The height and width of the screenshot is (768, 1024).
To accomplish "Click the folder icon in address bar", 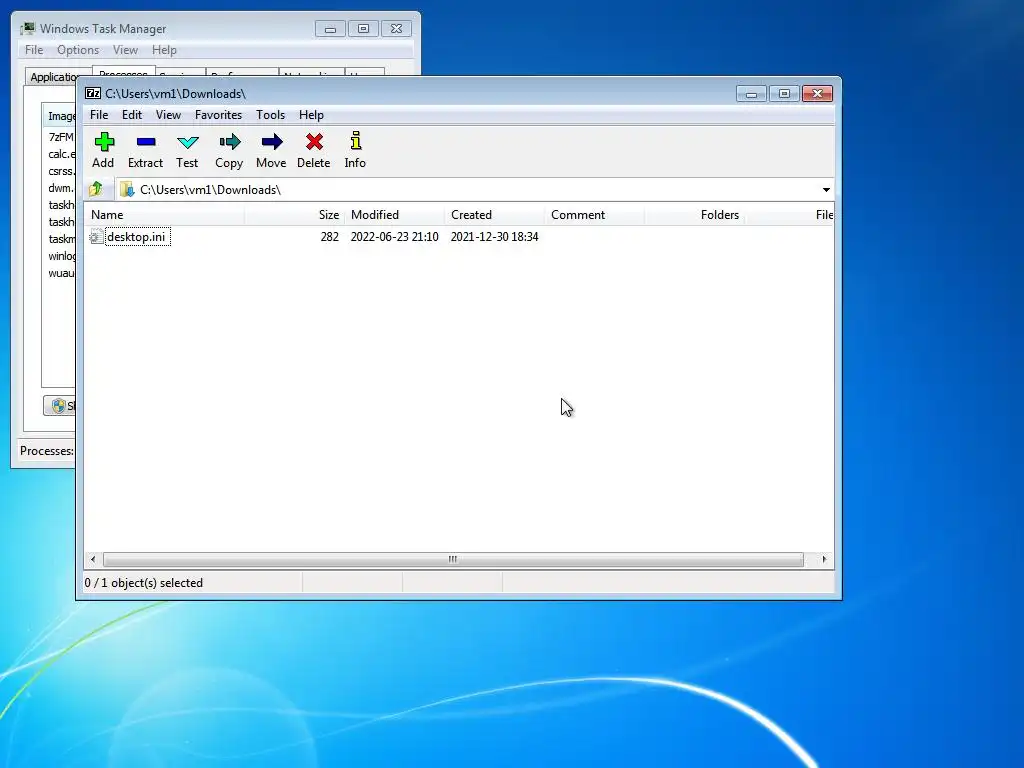I will click(x=127, y=189).
